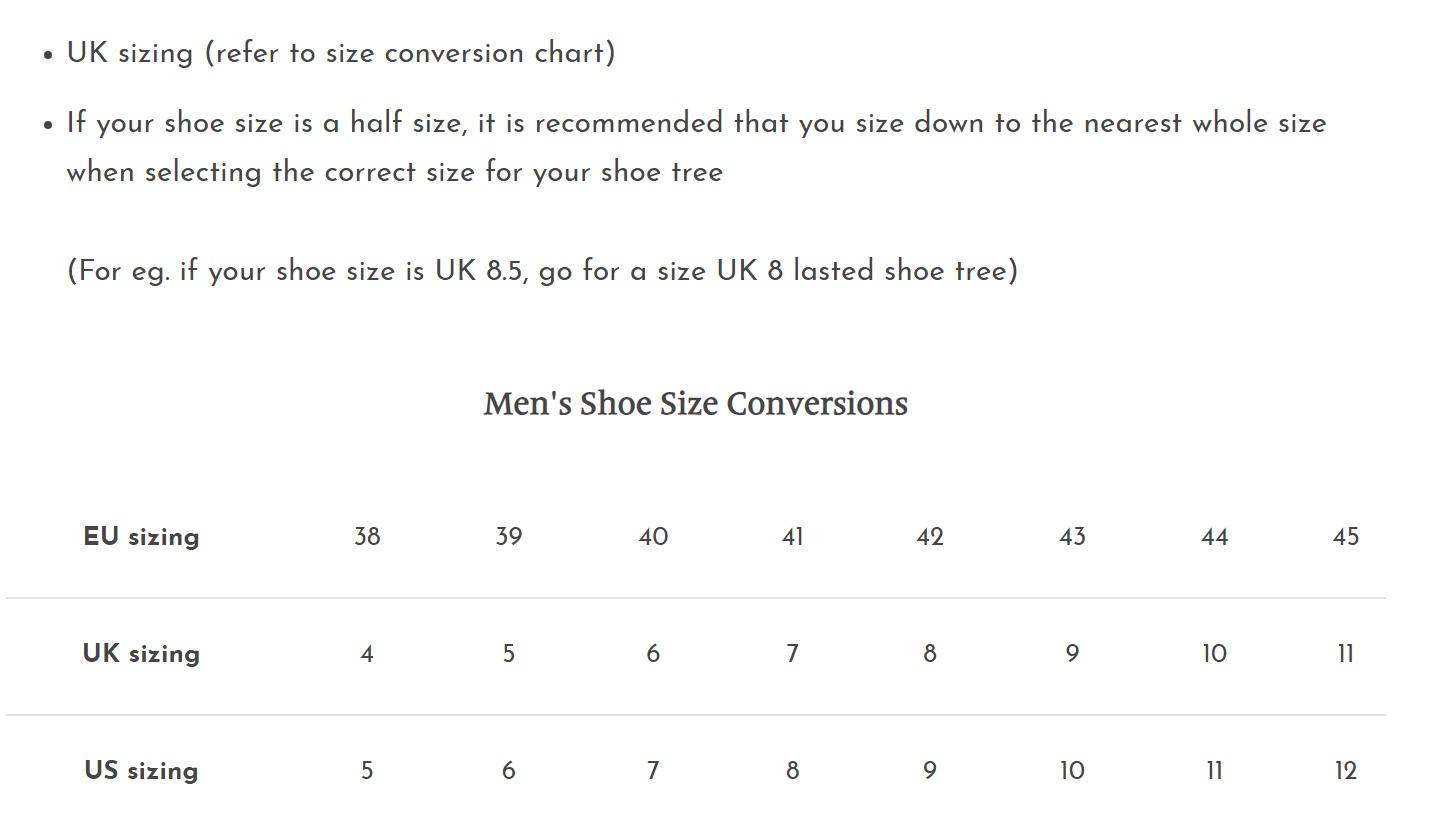Image resolution: width=1431 pixels, height=826 pixels.
Task: Select the US sizing row label
Action: (x=141, y=771)
